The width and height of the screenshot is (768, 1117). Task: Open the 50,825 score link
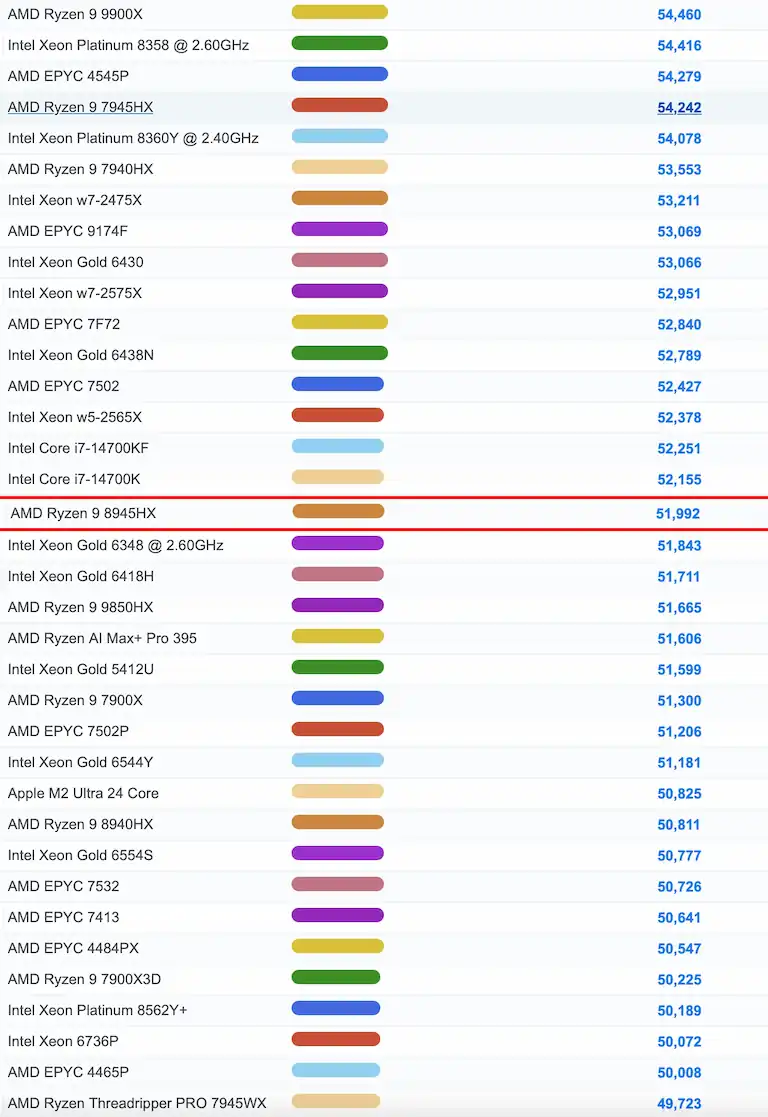coord(679,794)
